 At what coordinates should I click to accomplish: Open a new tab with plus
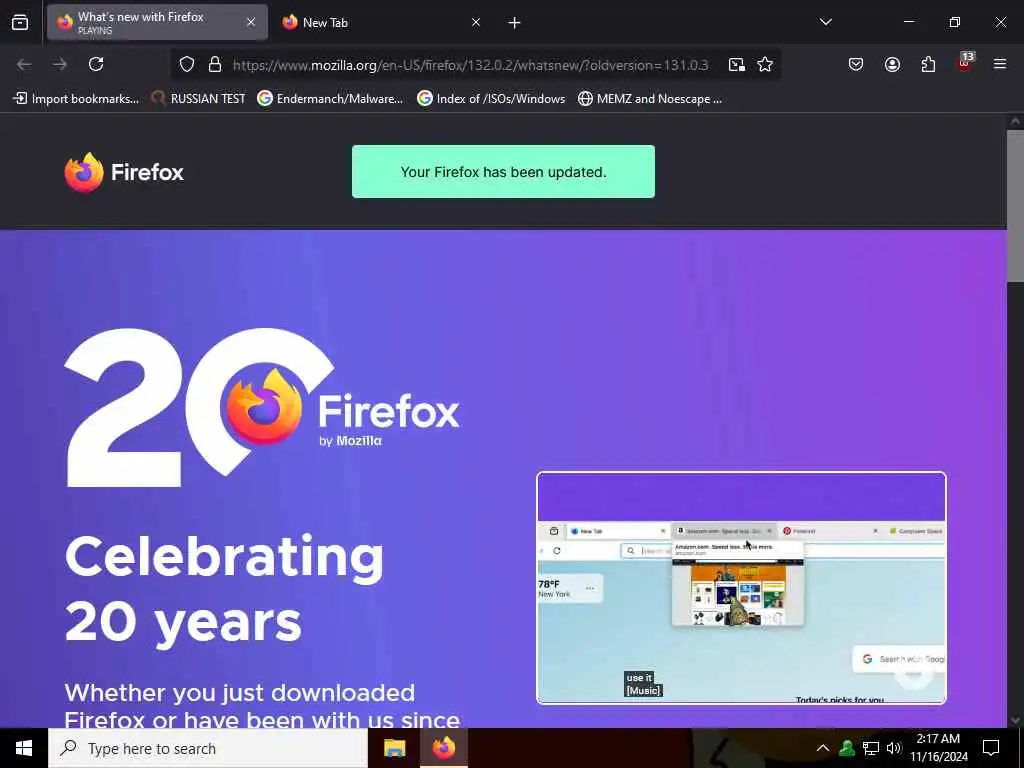pyautogui.click(x=514, y=23)
